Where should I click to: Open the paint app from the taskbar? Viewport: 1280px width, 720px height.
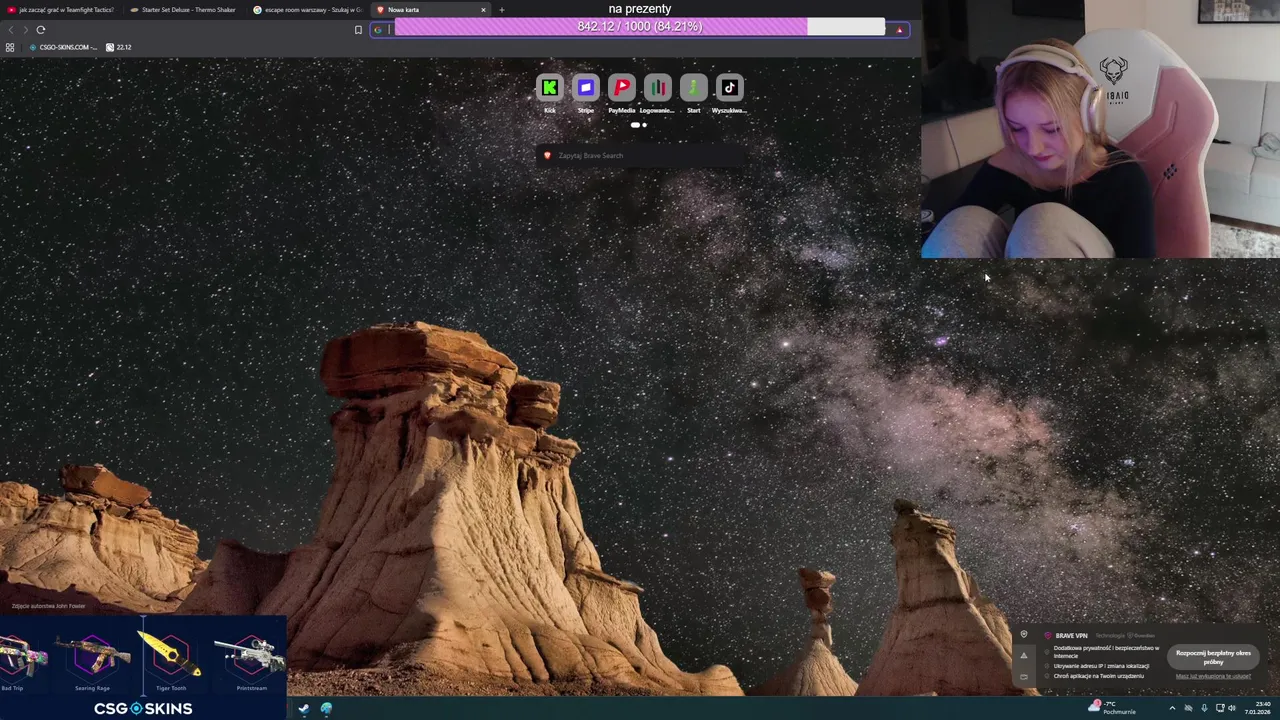pyautogui.click(x=326, y=709)
